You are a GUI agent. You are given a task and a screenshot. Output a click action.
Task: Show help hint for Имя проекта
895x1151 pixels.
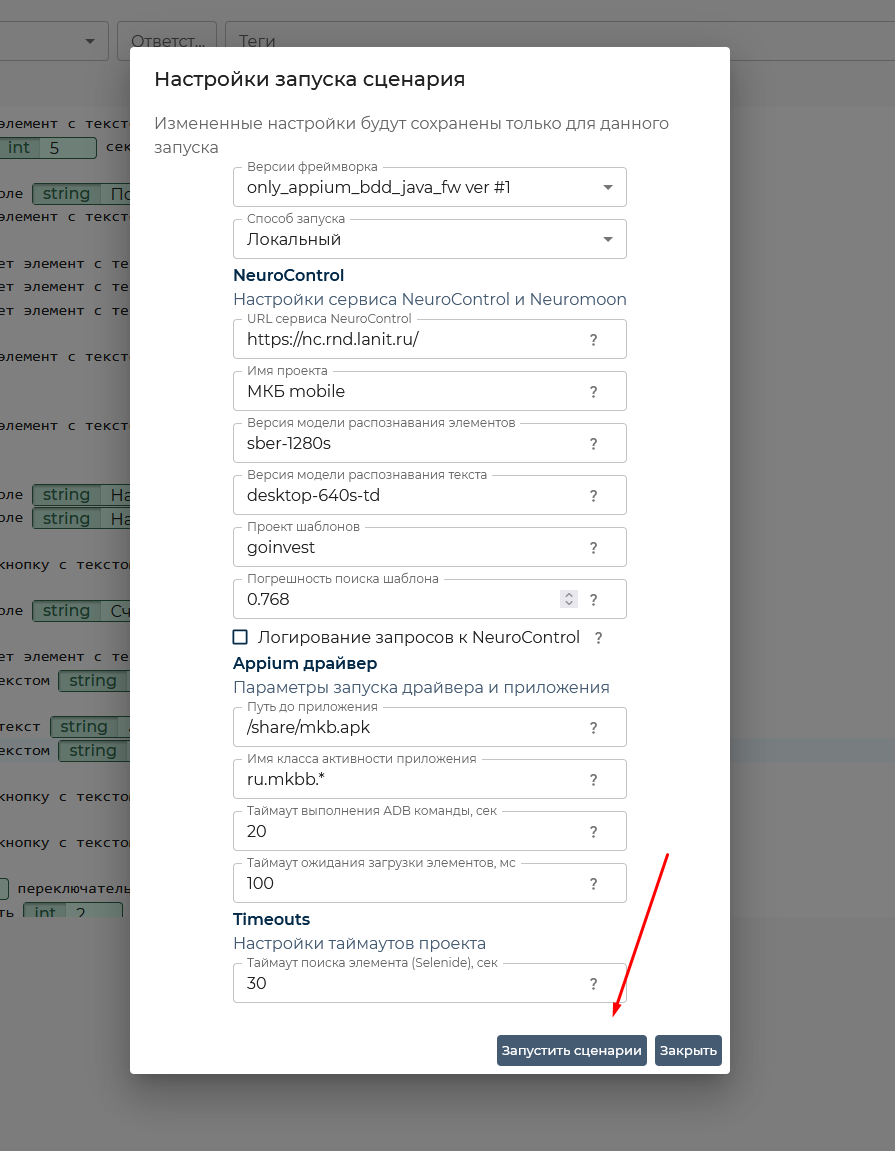[x=593, y=392]
